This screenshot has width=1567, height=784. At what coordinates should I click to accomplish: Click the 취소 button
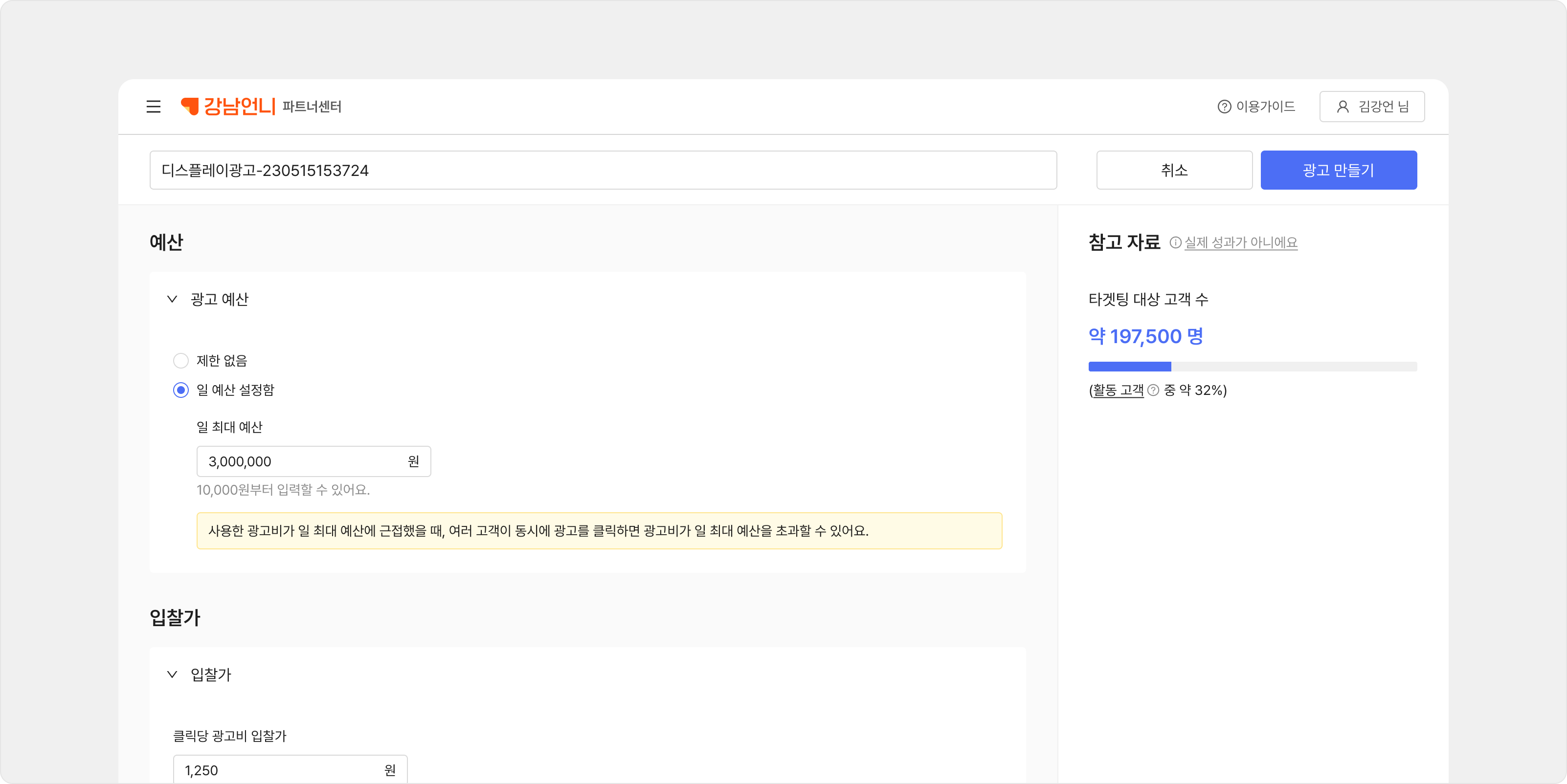(1174, 170)
